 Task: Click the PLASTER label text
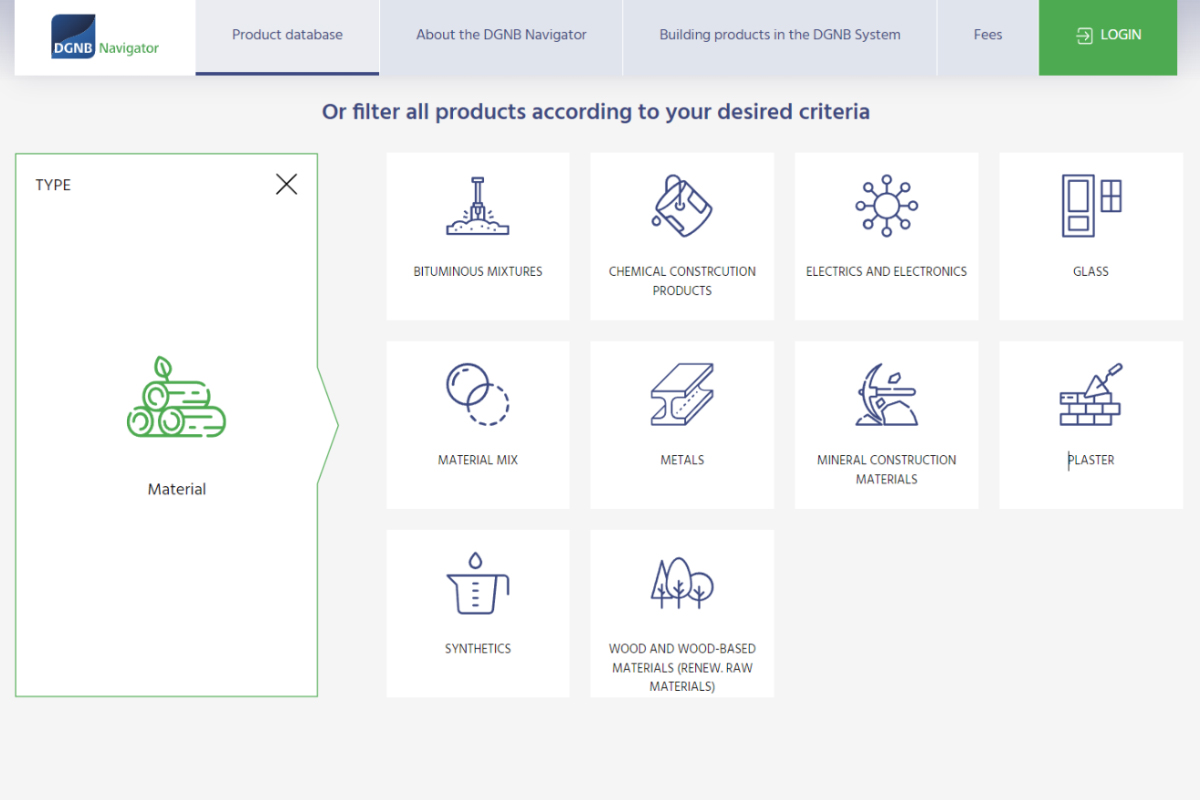pos(1091,460)
